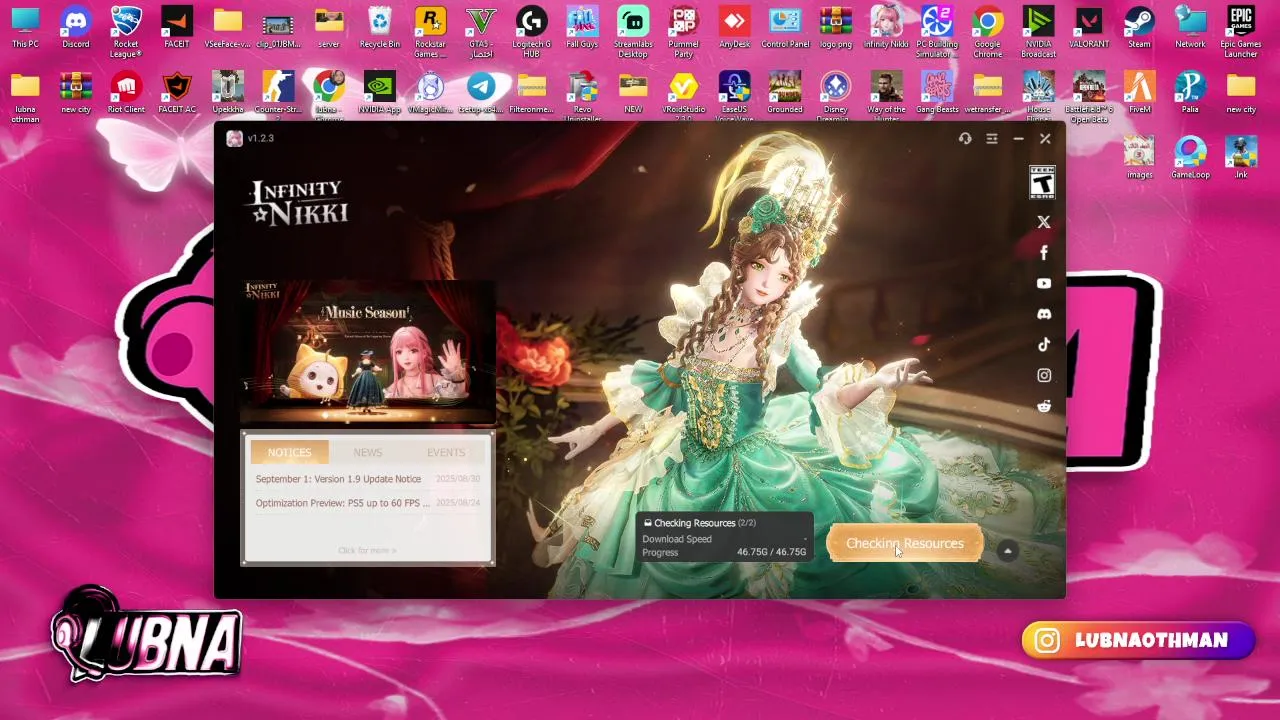Click the ESRB Teen rating badge

(1043, 183)
